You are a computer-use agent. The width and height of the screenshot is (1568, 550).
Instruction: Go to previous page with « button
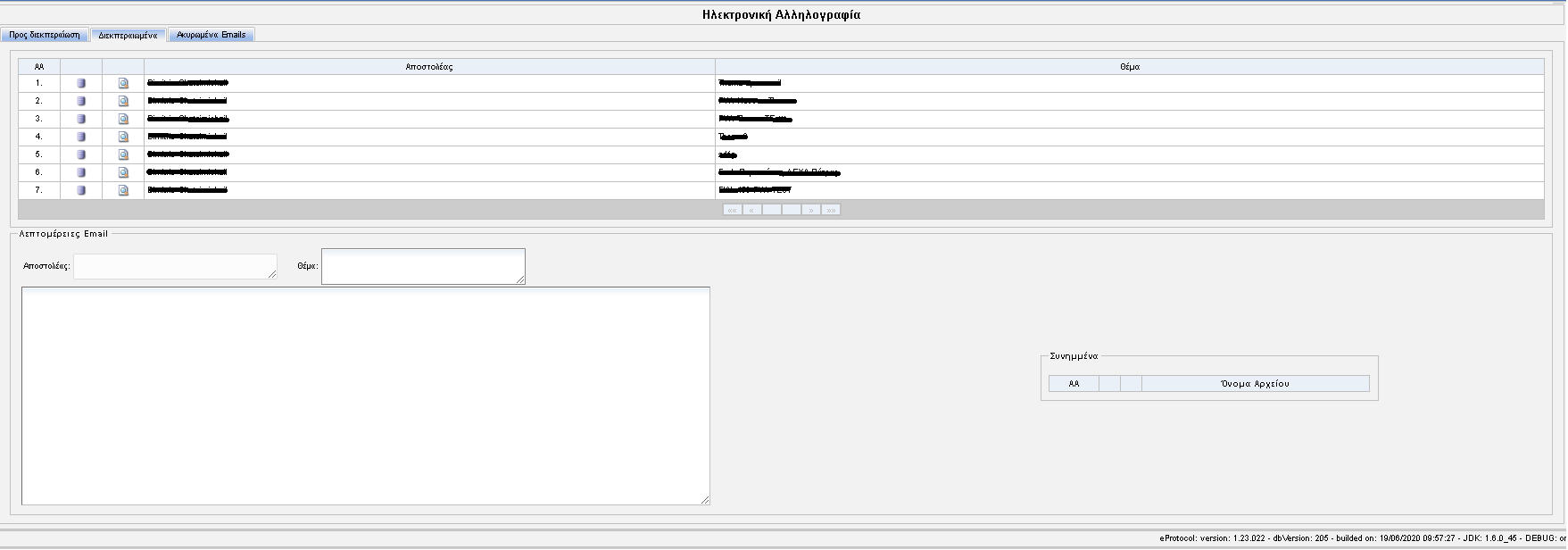click(751, 210)
